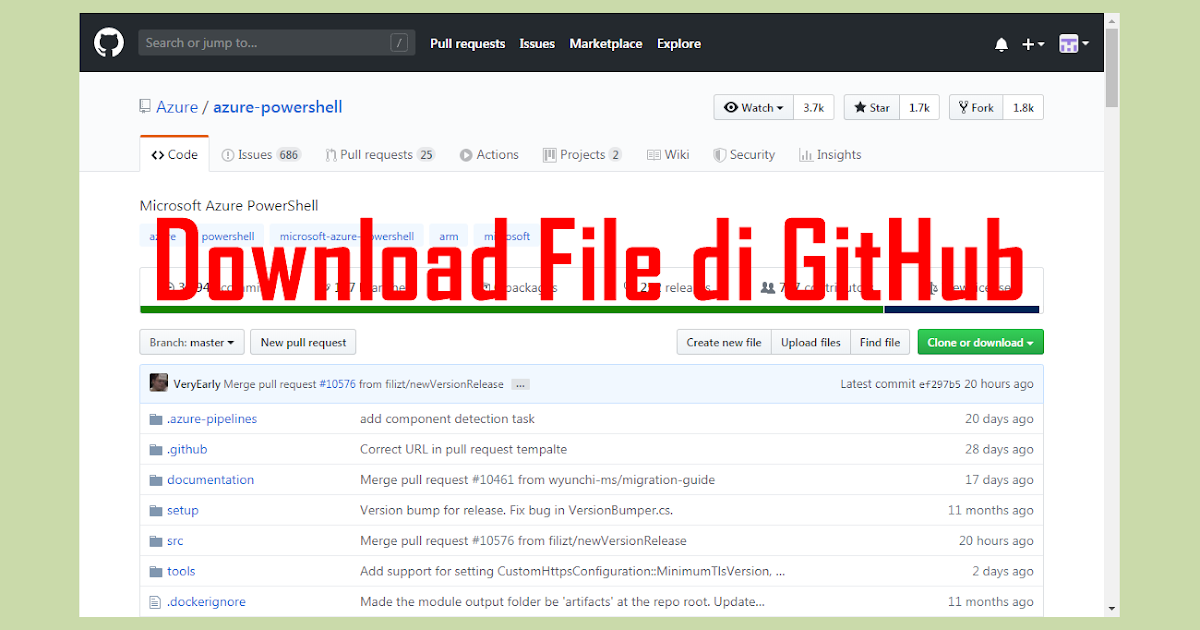Image resolution: width=1200 pixels, height=630 pixels.
Task: Open 'Correct URL in pull request tempalte' commit
Action: click(x=463, y=450)
